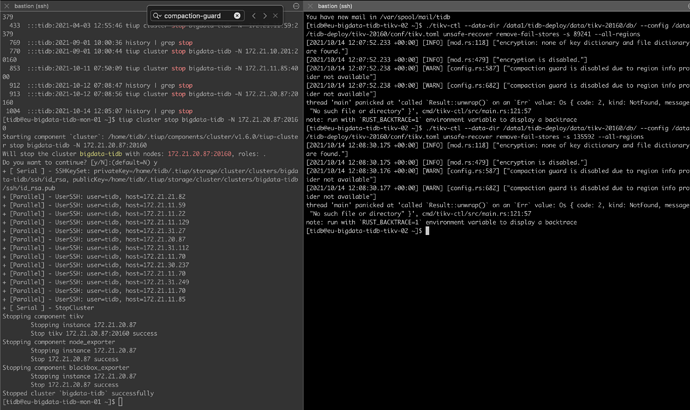Image resolution: width=690 pixels, height=410 pixels.
Task: Click the 'Stopping component blackbox_exporter' line
Action: (66, 368)
